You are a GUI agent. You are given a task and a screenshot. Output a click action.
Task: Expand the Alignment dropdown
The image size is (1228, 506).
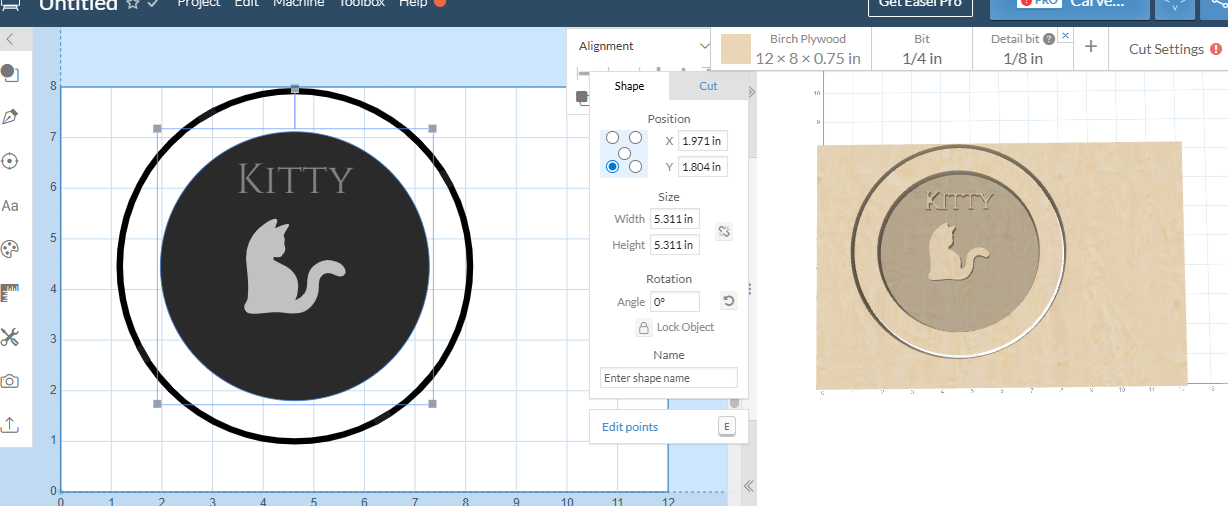704,46
